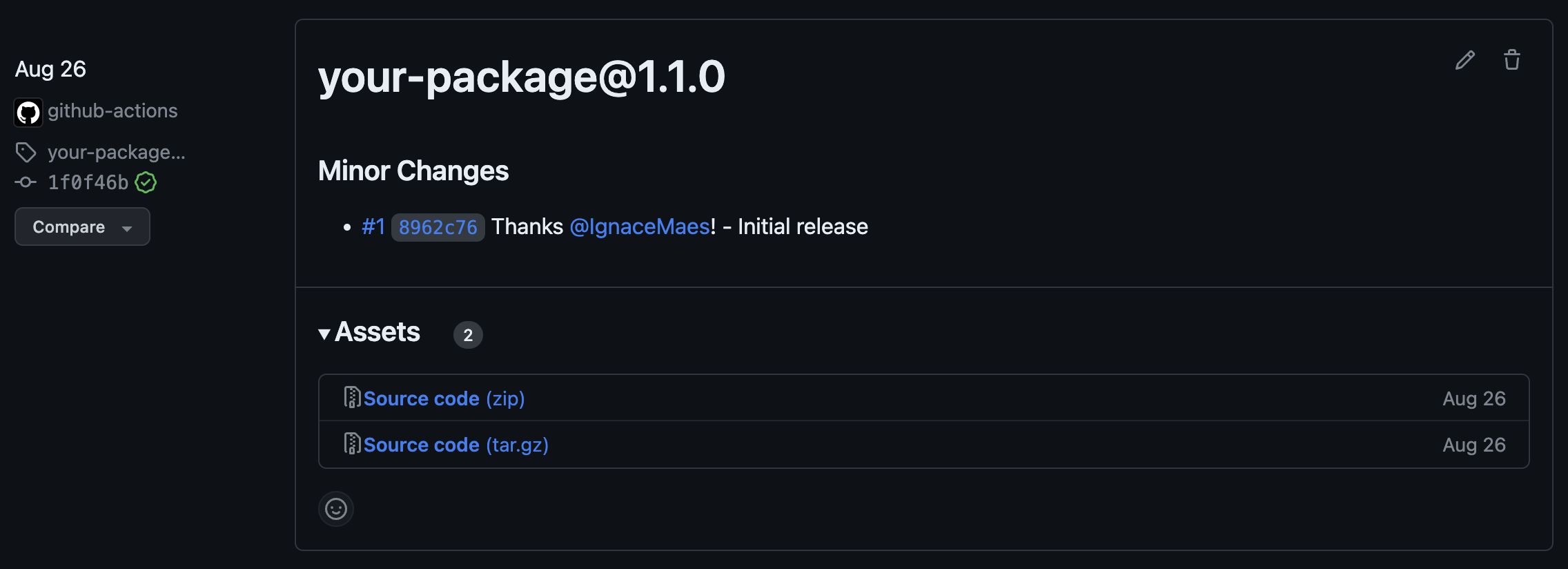Click the github-actions avatar icon
Image resolution: width=1568 pixels, height=569 pixels.
(x=28, y=111)
